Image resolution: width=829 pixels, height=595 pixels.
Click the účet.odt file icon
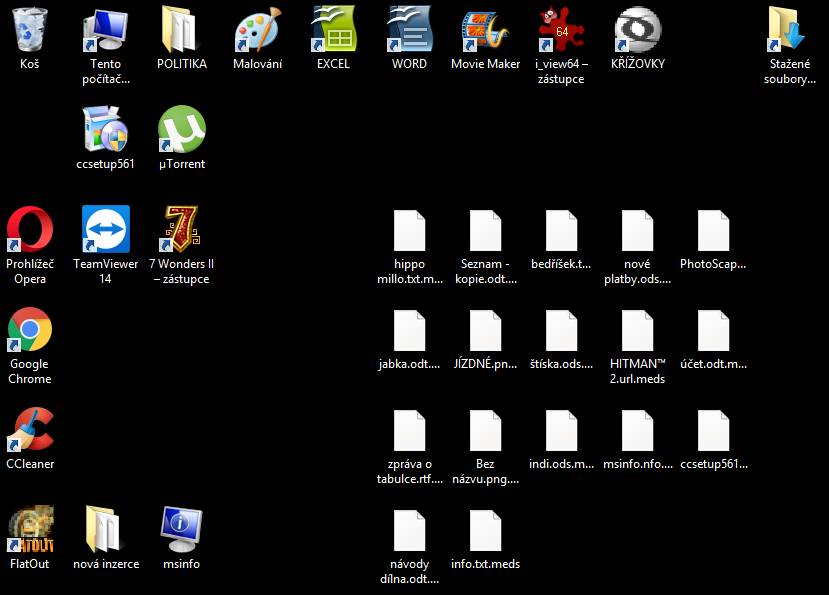[714, 331]
